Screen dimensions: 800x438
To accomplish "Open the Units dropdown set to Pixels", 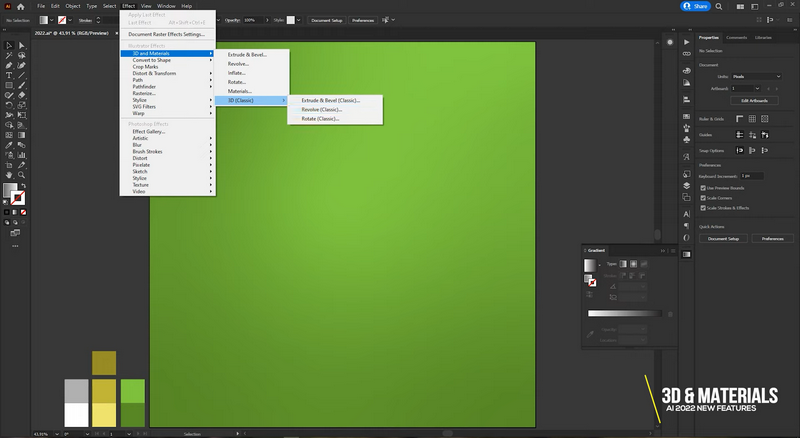I will [756, 77].
